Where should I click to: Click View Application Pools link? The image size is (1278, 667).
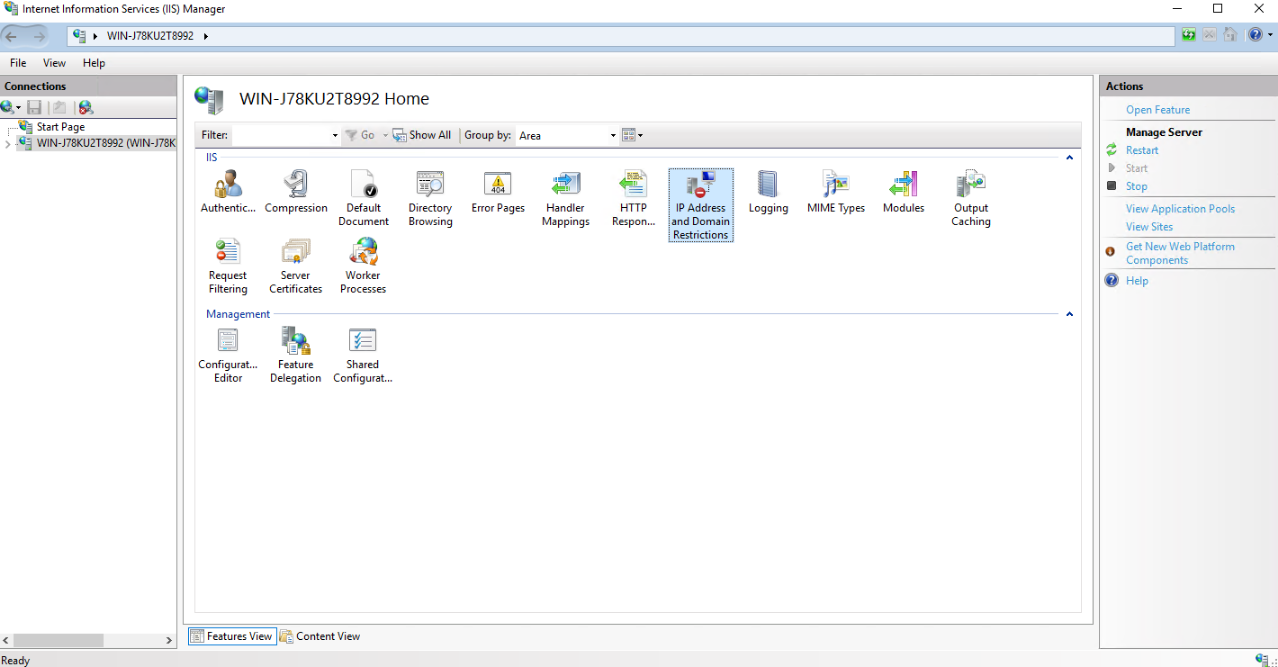click(1180, 209)
